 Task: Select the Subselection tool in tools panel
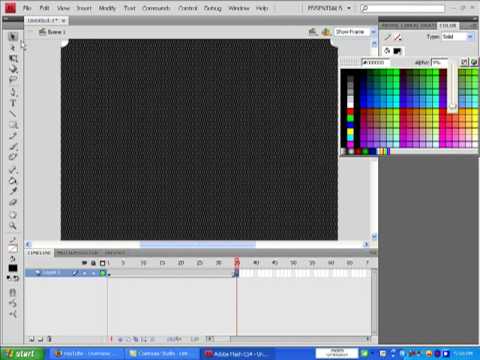click(13, 48)
